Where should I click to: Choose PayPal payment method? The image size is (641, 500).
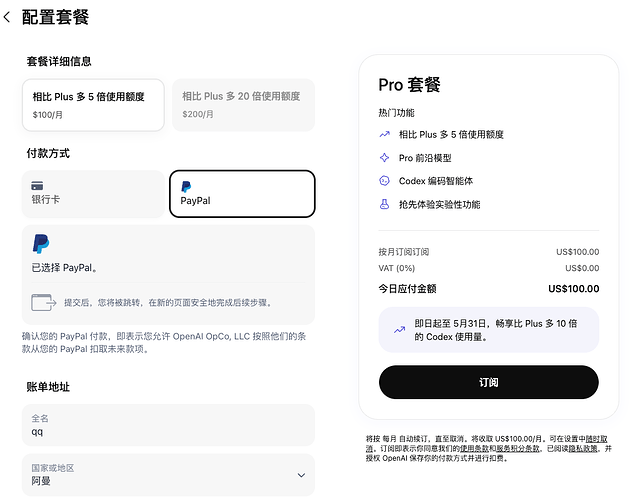[x=242, y=194]
